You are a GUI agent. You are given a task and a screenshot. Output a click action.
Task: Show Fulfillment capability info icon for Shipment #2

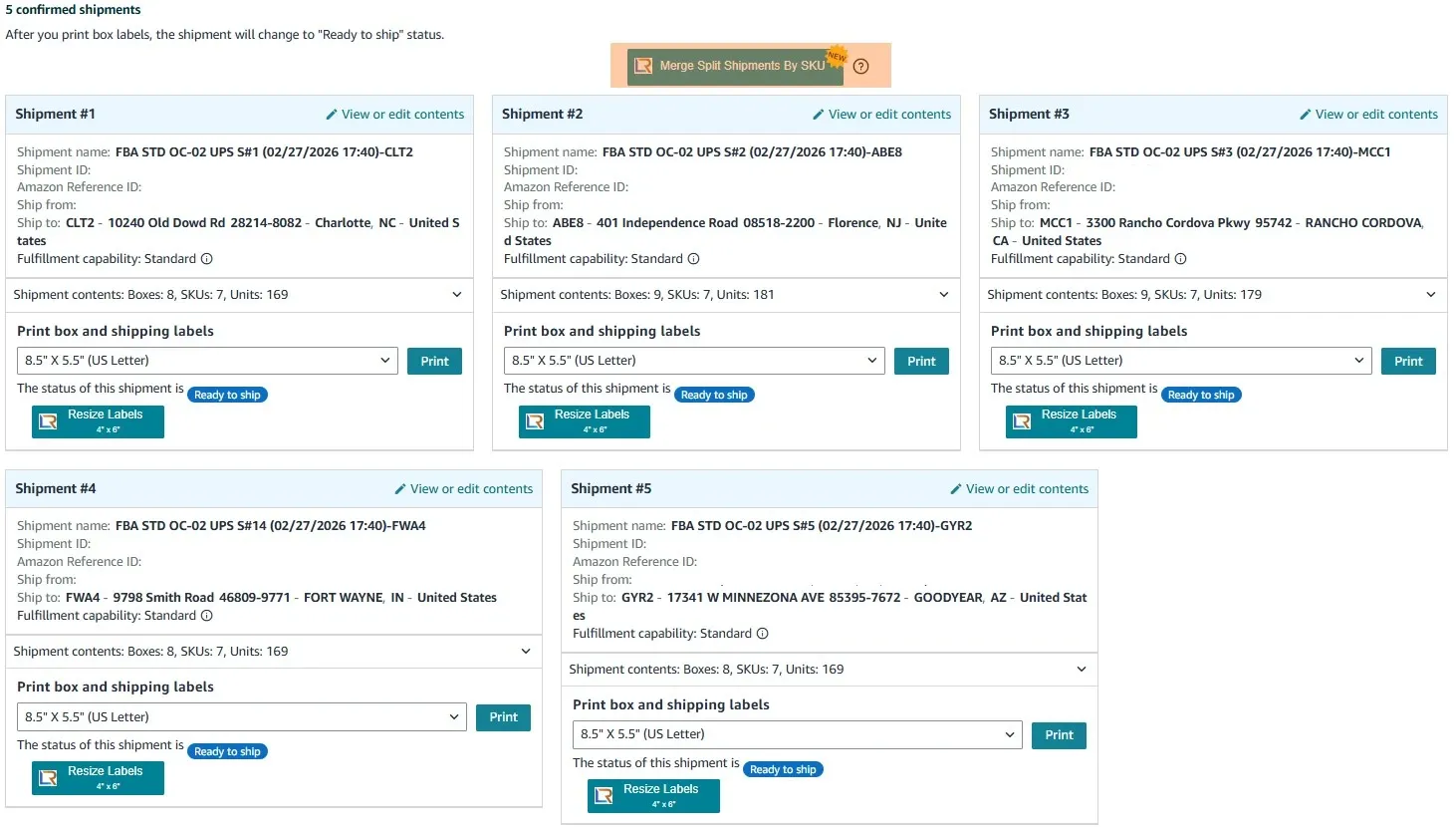(694, 259)
